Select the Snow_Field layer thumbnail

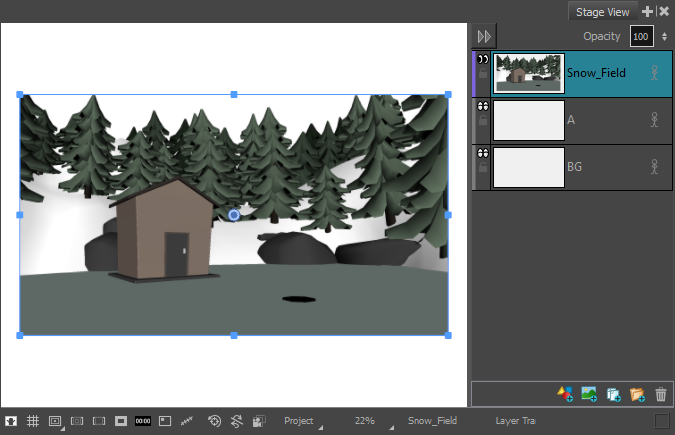pyautogui.click(x=529, y=73)
